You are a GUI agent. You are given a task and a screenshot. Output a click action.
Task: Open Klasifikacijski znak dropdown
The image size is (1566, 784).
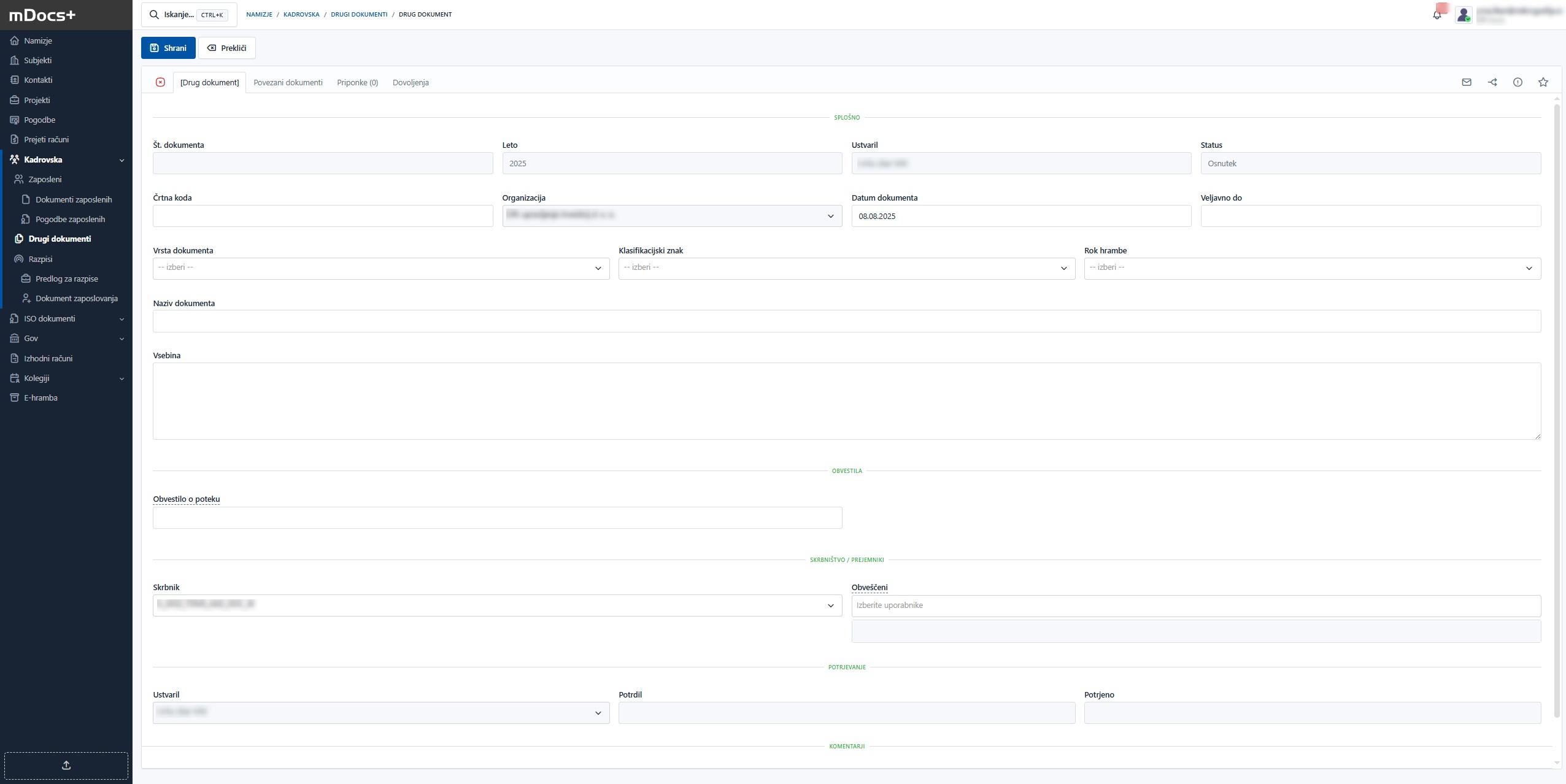(846, 268)
